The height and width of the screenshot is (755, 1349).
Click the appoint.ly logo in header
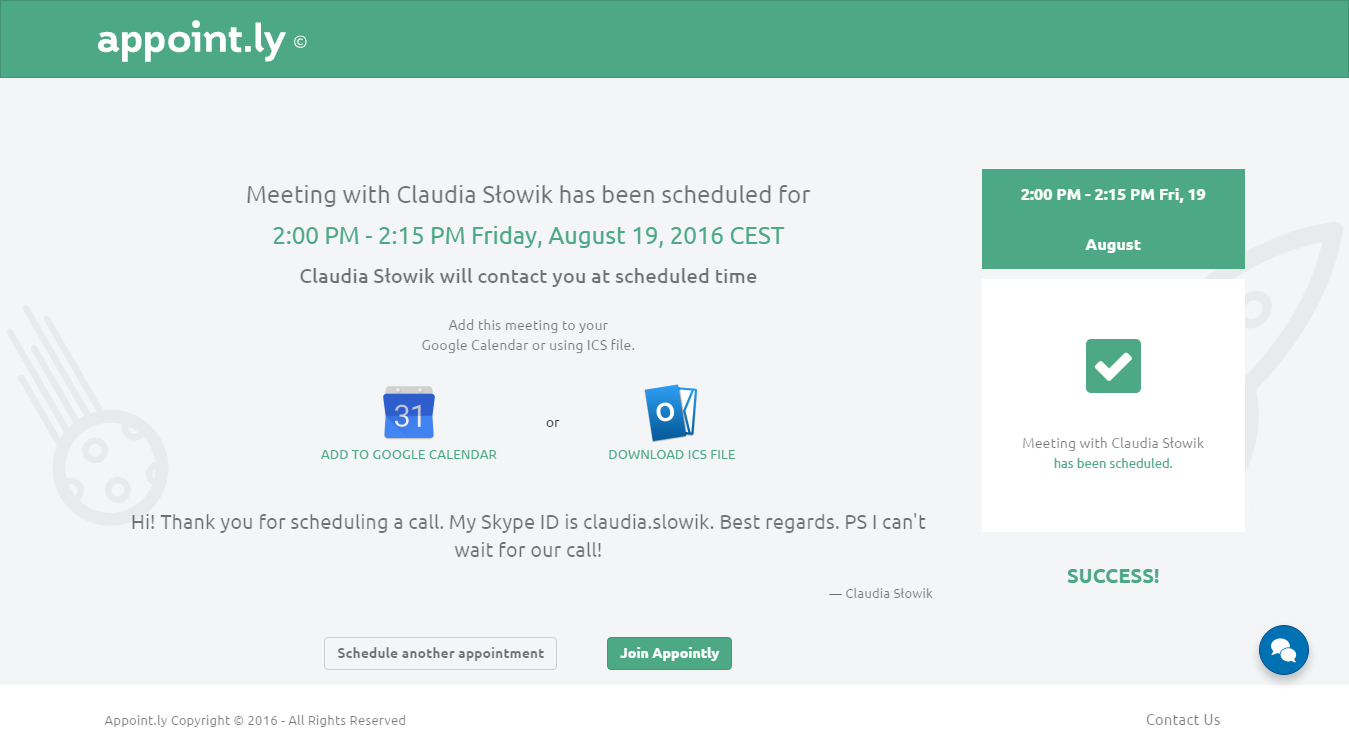tap(191, 40)
